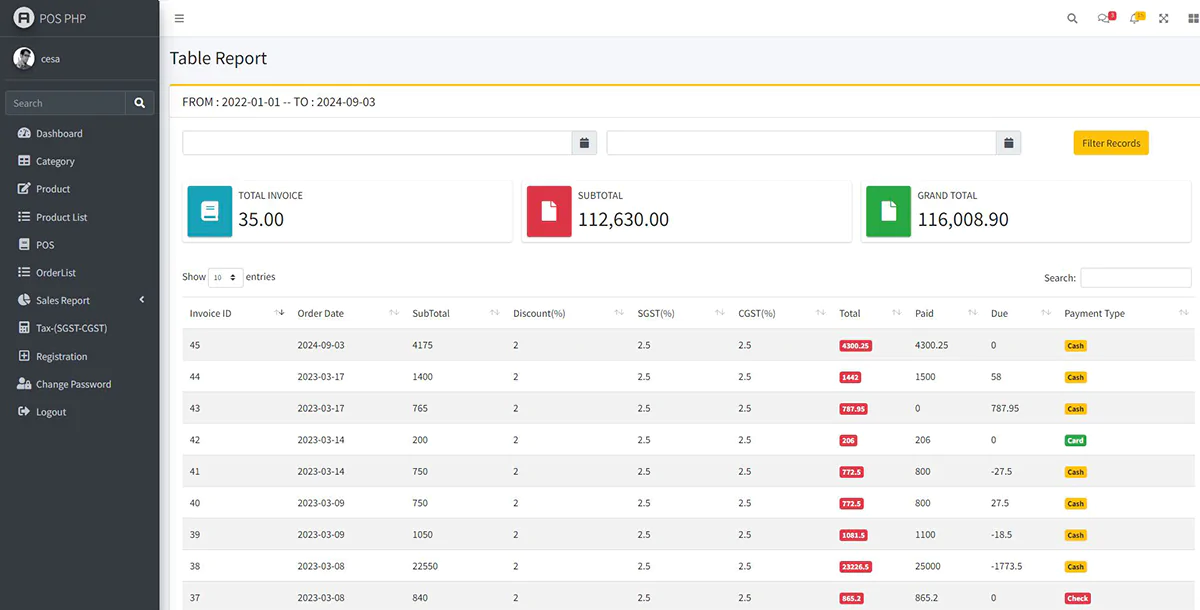Open Tax (SGST-CGST) settings
The height and width of the screenshot is (610, 1200).
(71, 328)
